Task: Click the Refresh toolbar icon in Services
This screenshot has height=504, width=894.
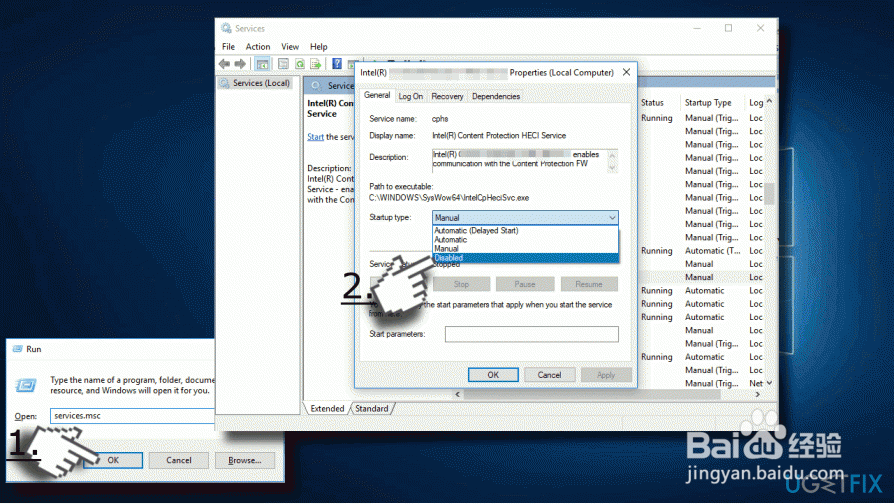Action: [x=300, y=64]
